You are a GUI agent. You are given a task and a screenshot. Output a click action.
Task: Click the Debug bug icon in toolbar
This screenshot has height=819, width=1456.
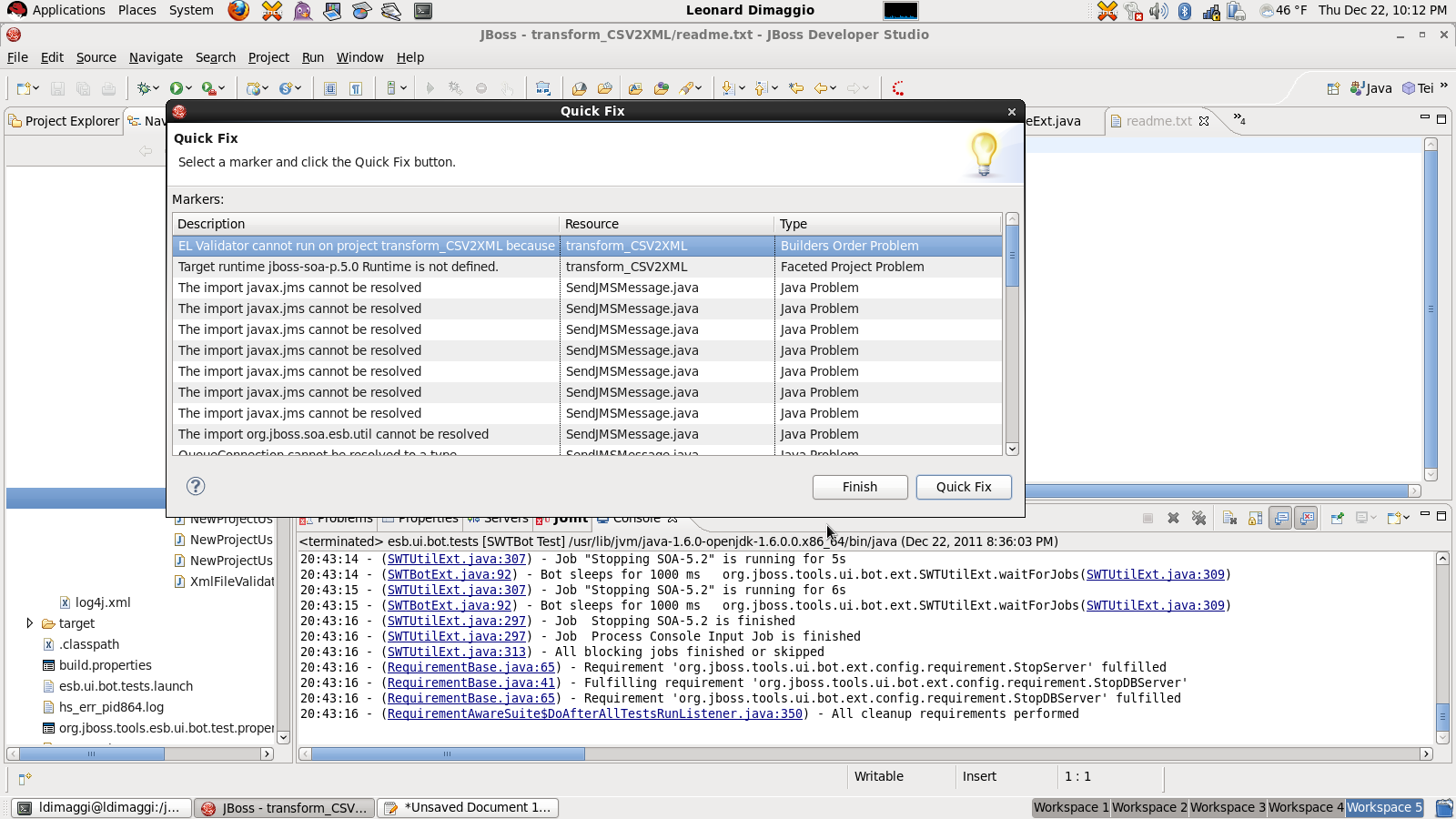143,88
